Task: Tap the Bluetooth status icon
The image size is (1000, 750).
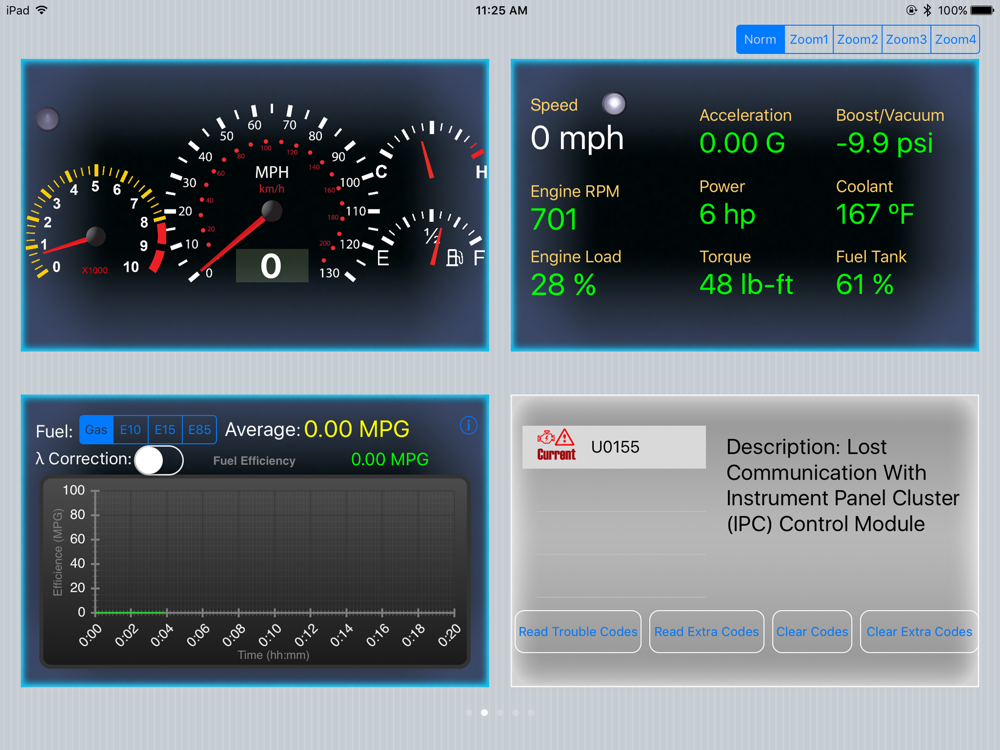Action: pos(927,10)
